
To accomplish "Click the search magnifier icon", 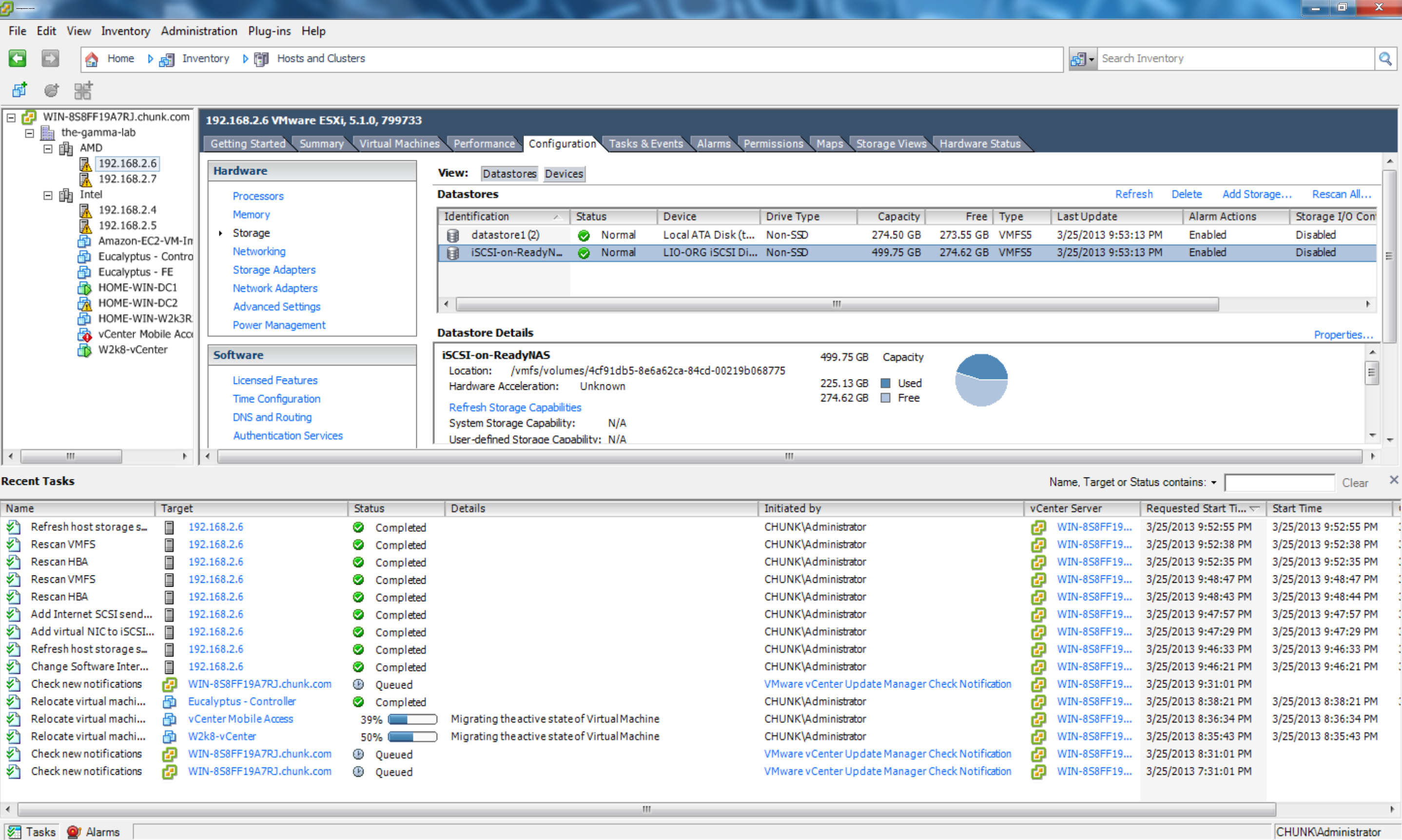I will [x=1385, y=58].
